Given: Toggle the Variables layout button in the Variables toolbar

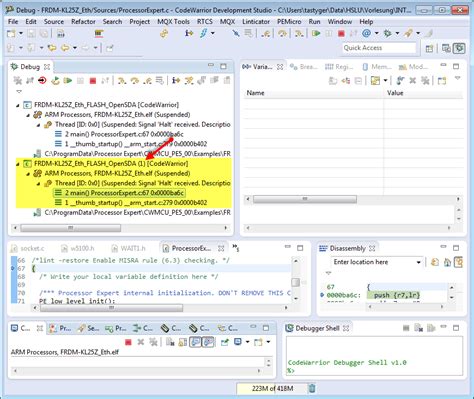Looking at the screenshot, I should point(375,81).
